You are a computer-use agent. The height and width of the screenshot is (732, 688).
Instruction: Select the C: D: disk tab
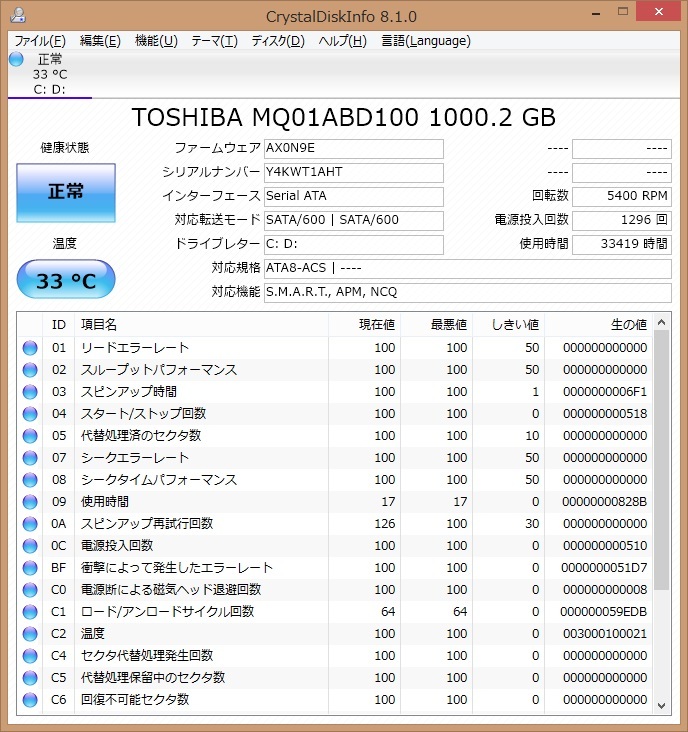click(49, 74)
